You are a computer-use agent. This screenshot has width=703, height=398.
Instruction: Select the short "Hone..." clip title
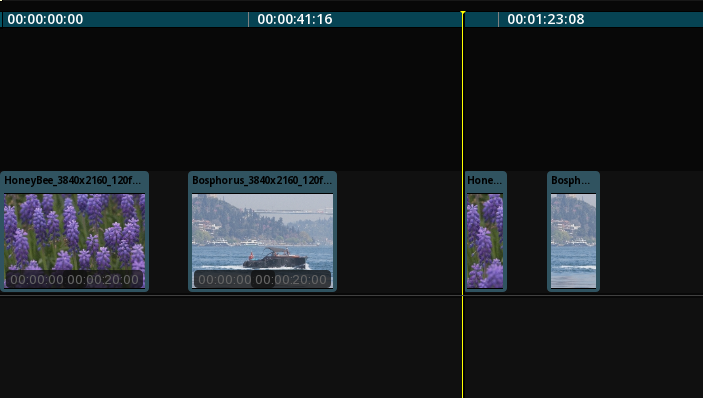pyautogui.click(x=485, y=180)
